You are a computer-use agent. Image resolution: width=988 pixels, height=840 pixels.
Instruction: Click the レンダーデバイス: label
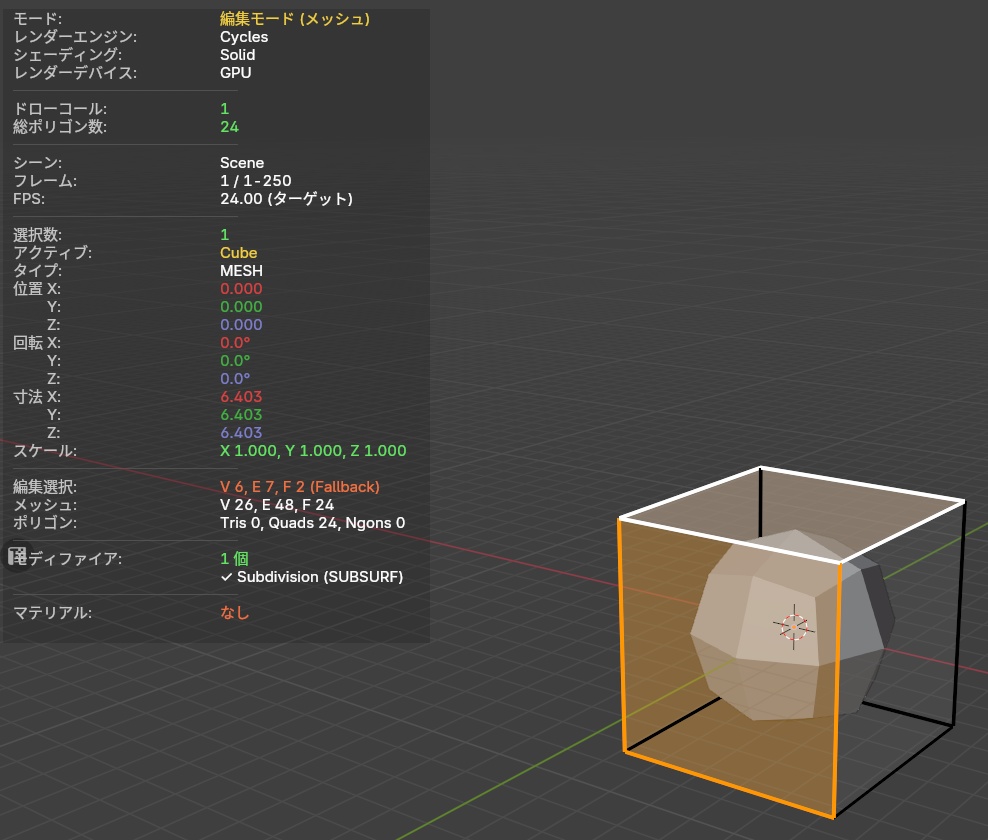(x=75, y=73)
